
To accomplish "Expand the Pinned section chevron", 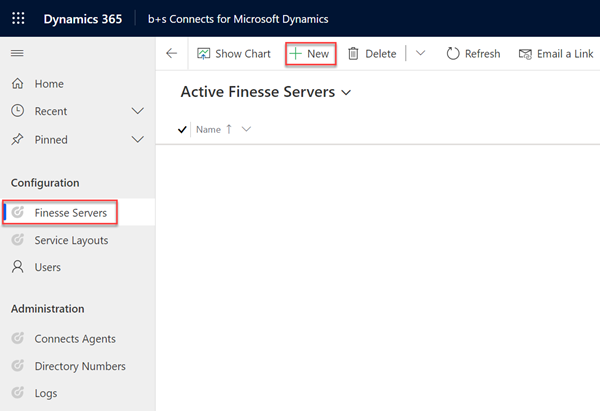I will [138, 139].
